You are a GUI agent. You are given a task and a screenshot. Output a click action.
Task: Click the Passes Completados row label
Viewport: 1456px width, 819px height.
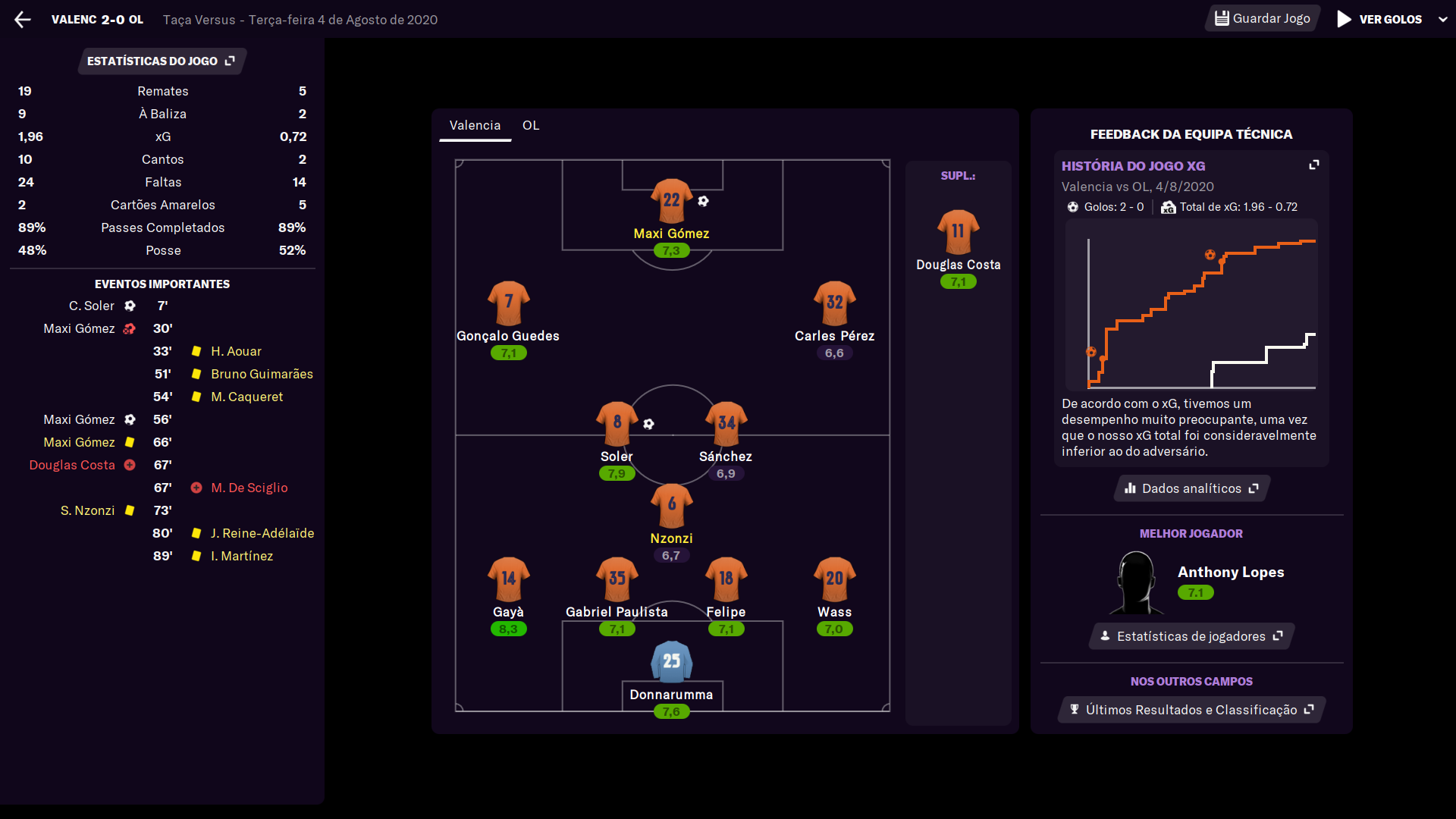[163, 228]
